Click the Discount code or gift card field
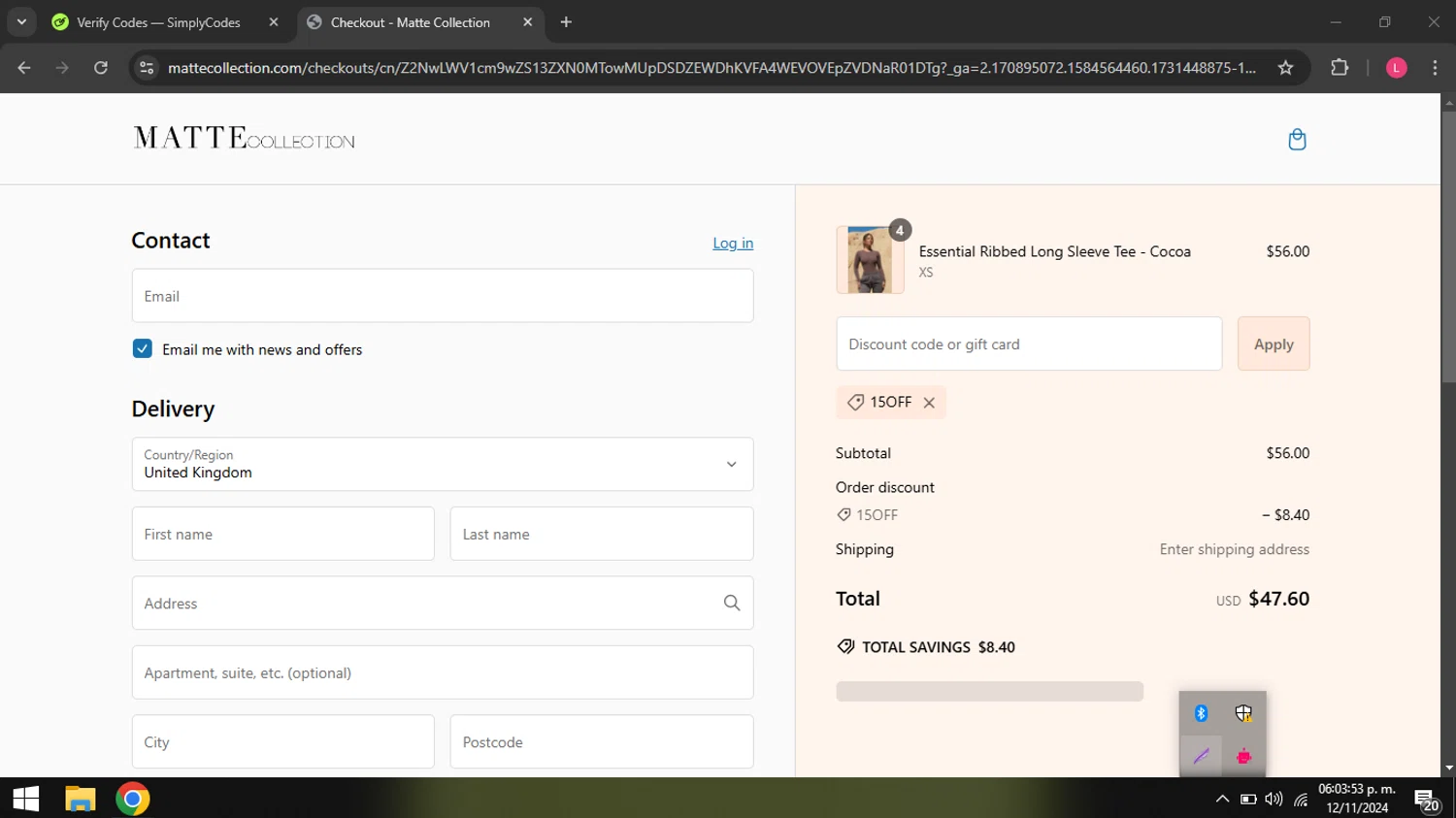The image size is (1456, 818). pos(1029,344)
